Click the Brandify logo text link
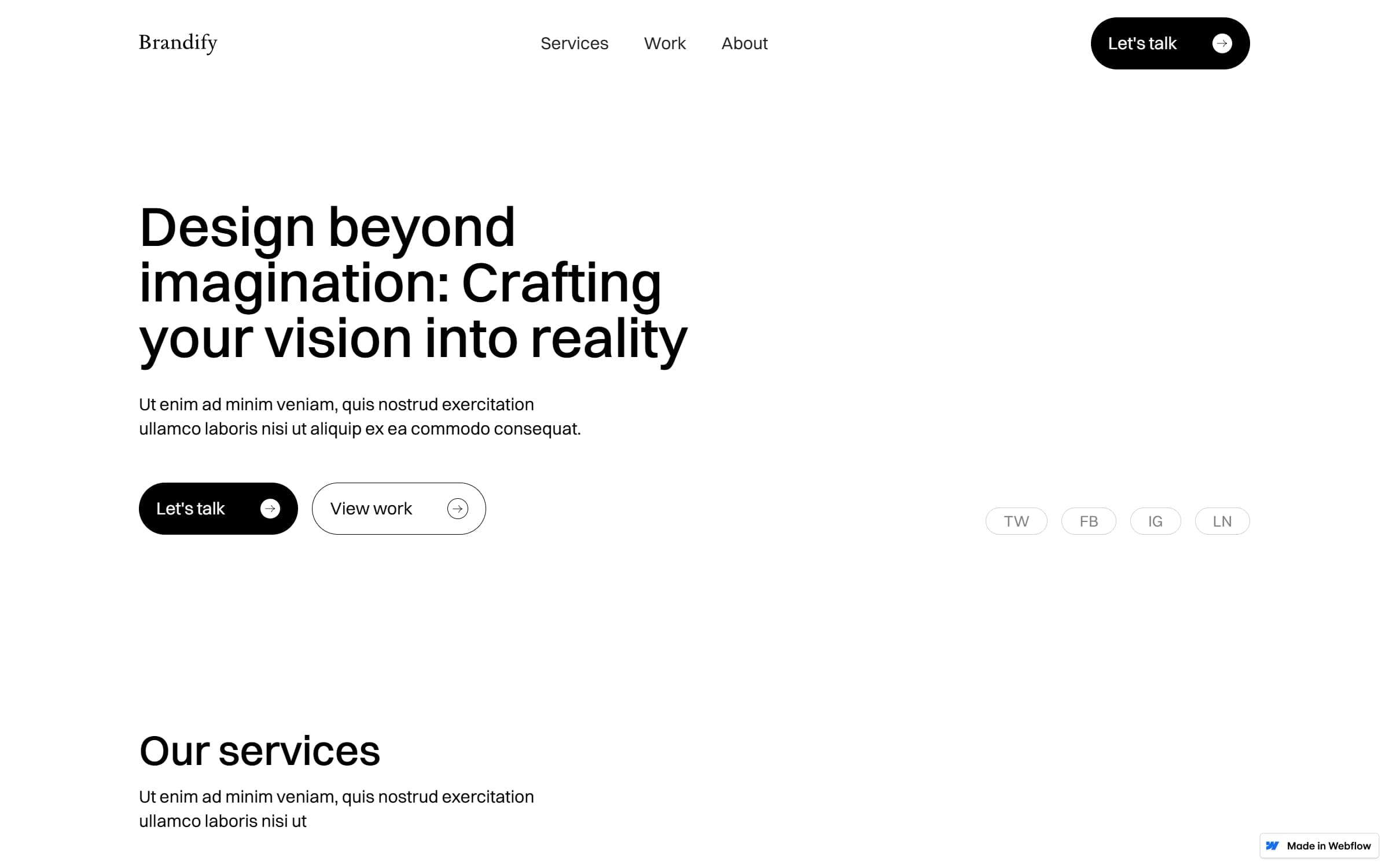 point(177,42)
